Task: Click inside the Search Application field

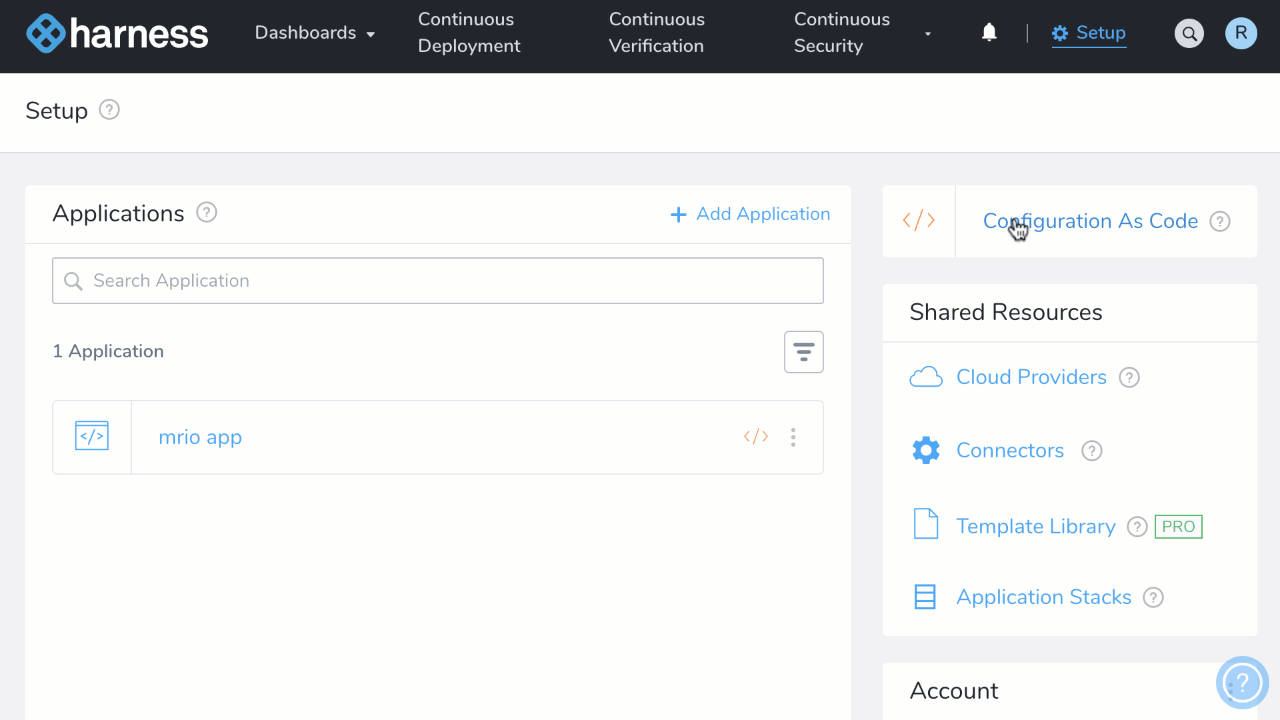Action: [x=437, y=280]
